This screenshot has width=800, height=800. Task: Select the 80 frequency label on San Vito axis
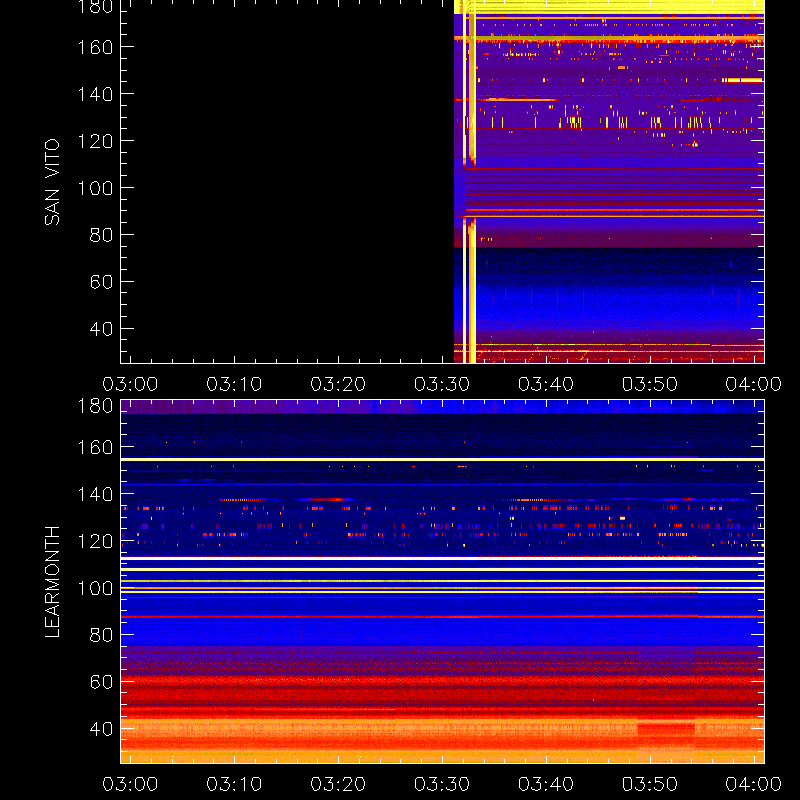(x=101, y=235)
